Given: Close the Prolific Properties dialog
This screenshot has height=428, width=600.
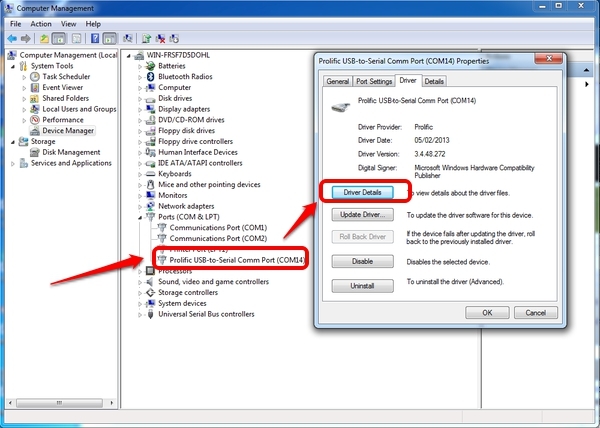Looking at the screenshot, I should click(549, 59).
